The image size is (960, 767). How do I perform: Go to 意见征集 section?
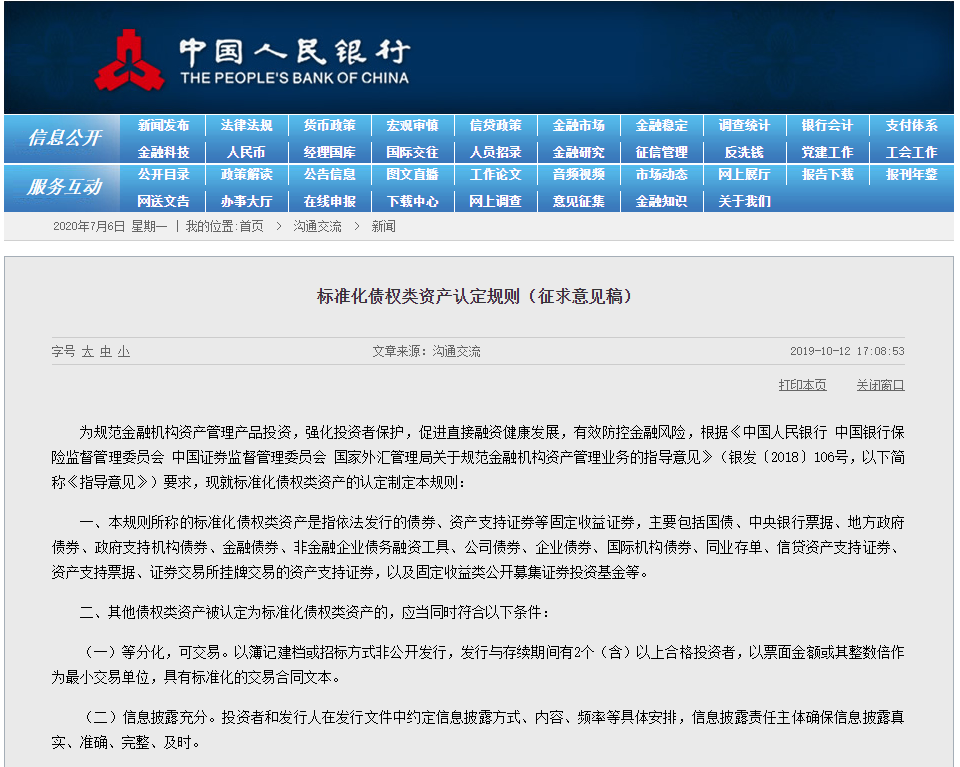point(579,201)
